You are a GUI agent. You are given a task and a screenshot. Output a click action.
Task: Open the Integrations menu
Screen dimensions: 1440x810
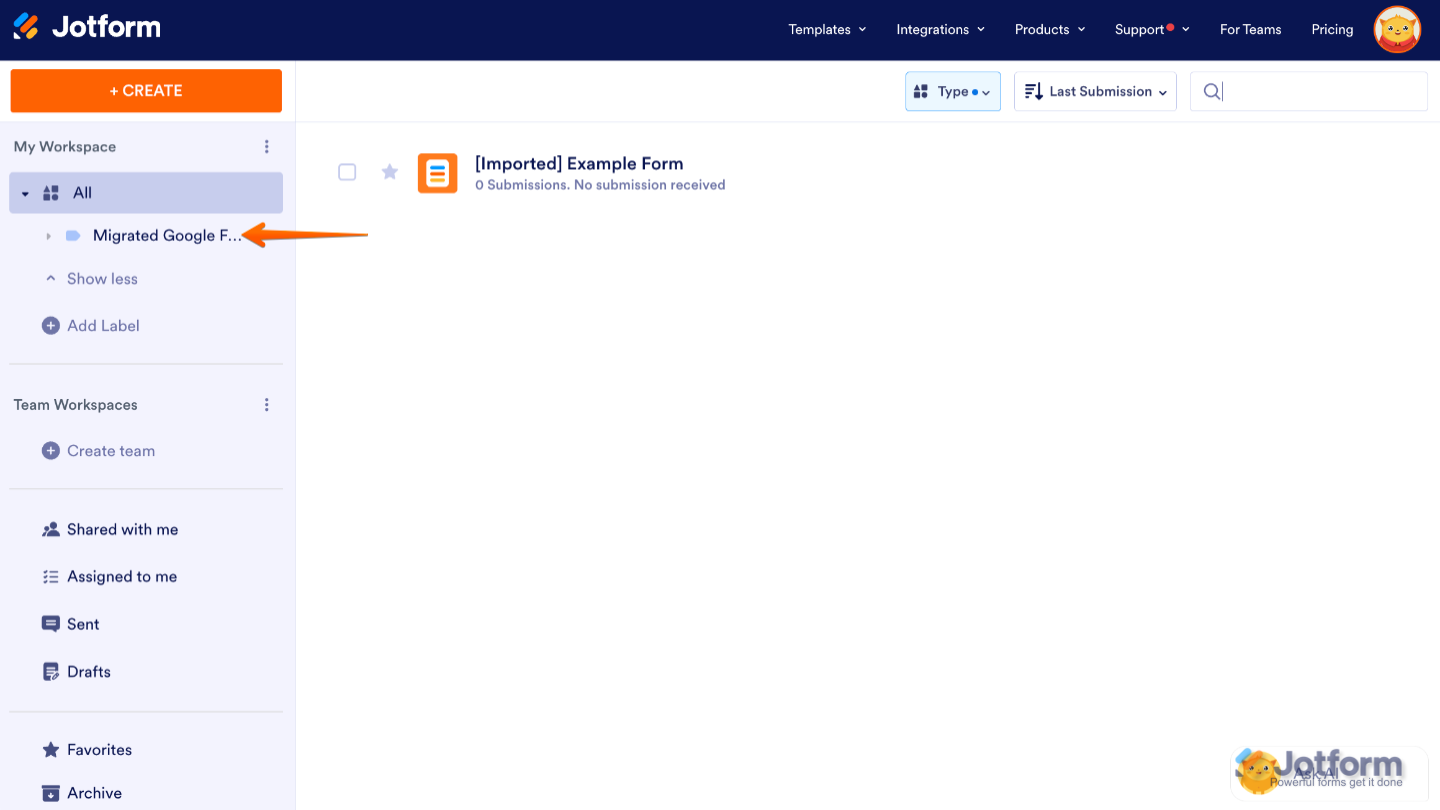coord(941,30)
